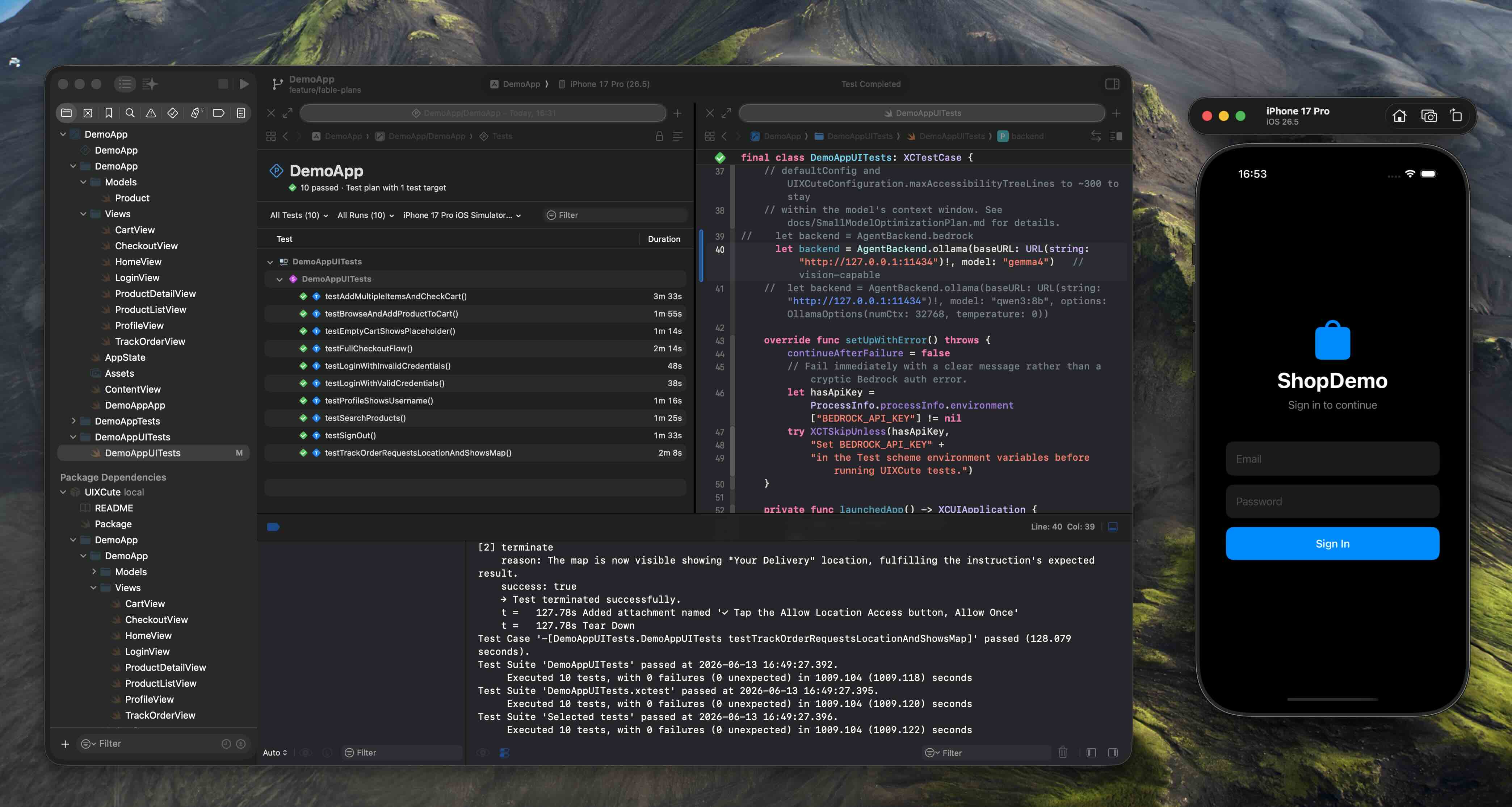Toggle the debug area button in status bar
The image size is (1512, 807).
point(1113,527)
